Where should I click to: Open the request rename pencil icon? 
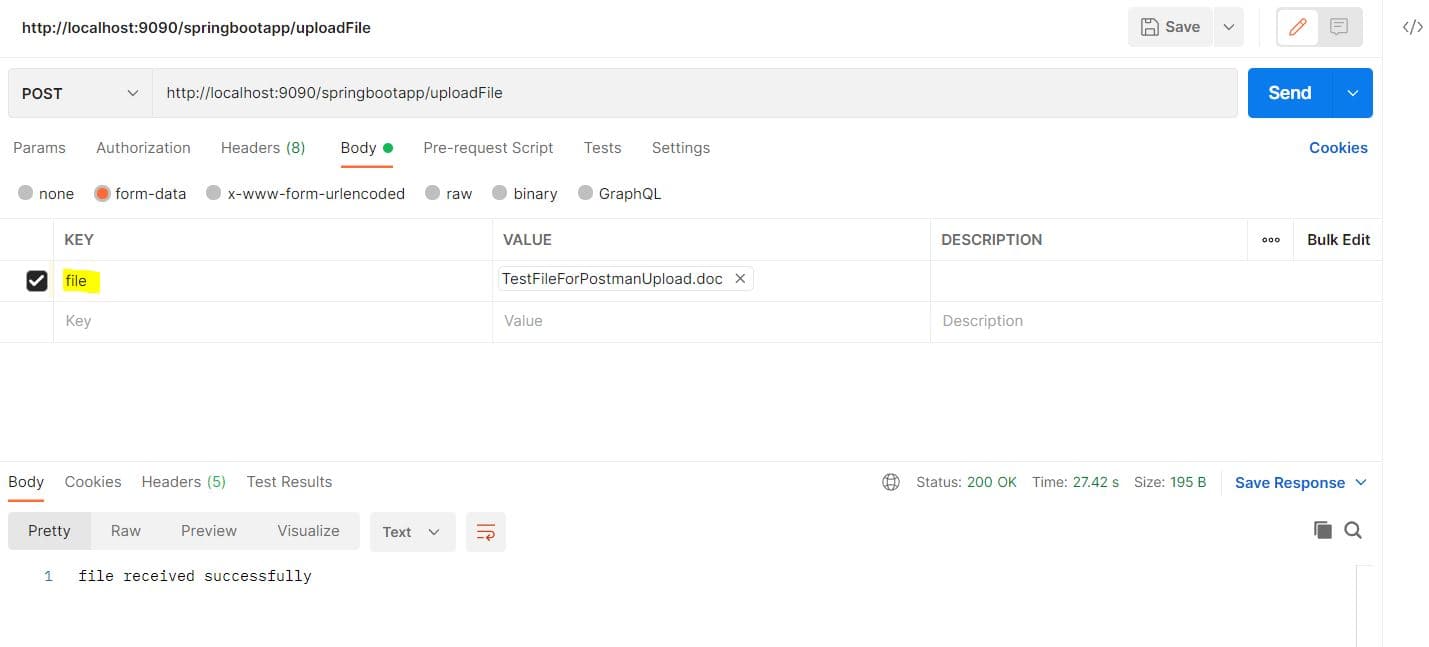point(1297,27)
